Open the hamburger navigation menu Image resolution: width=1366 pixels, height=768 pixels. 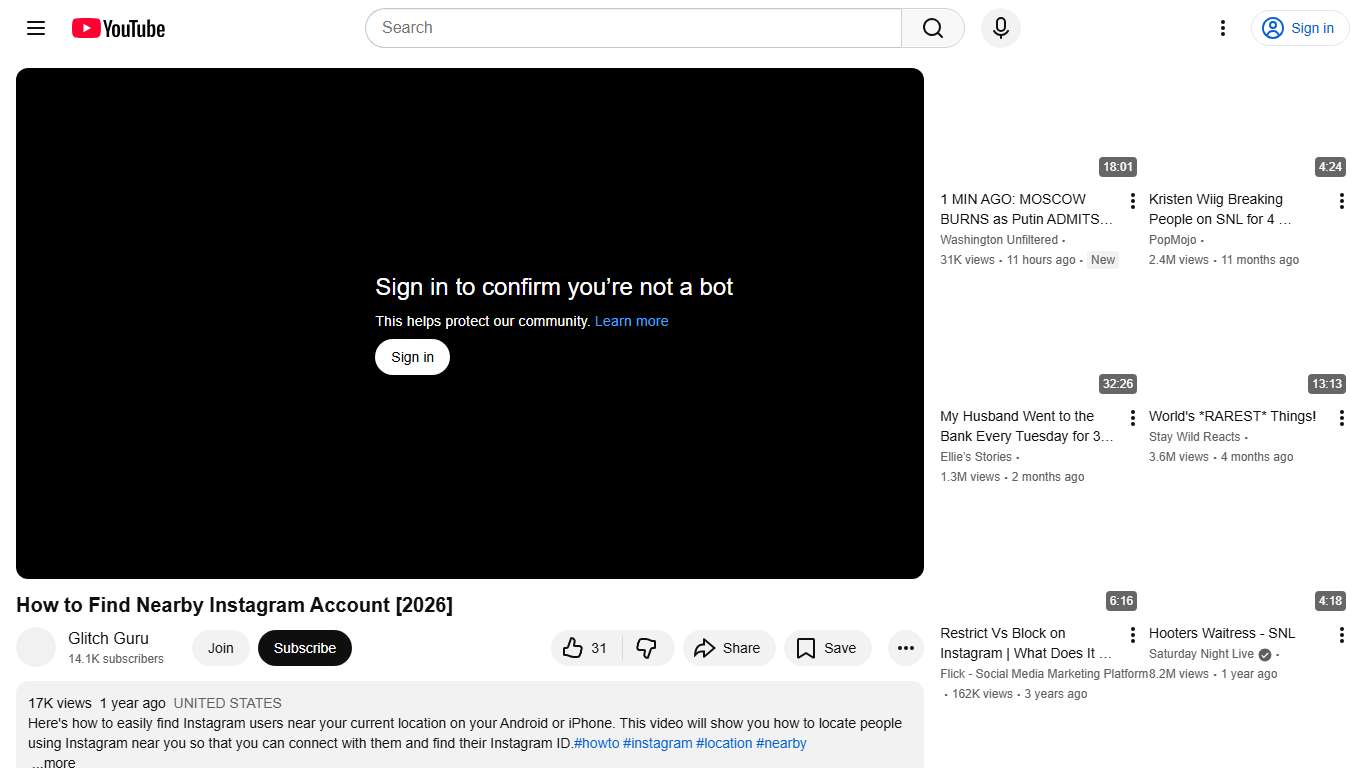pyautogui.click(x=35, y=28)
